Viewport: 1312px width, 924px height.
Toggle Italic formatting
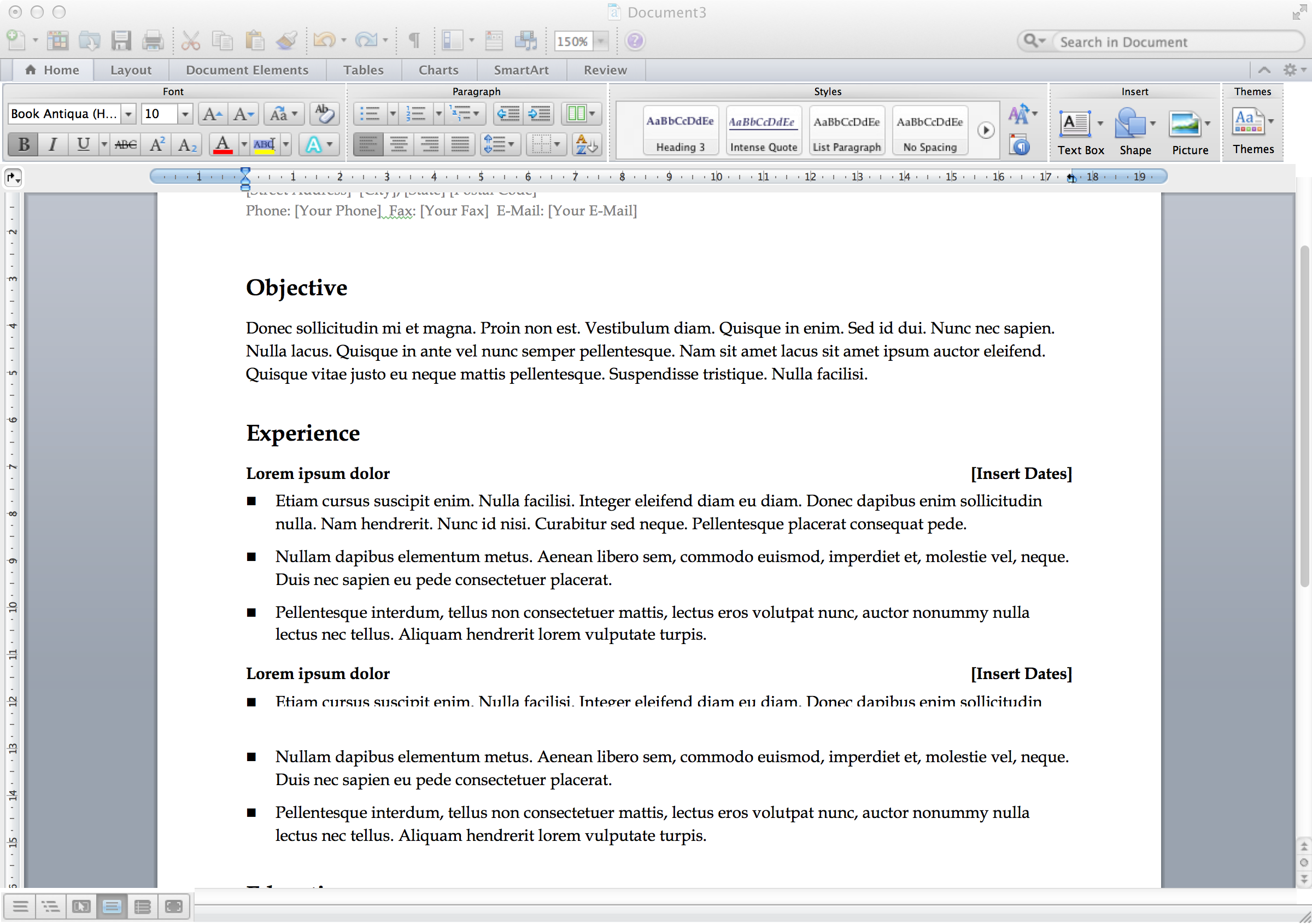click(x=52, y=144)
